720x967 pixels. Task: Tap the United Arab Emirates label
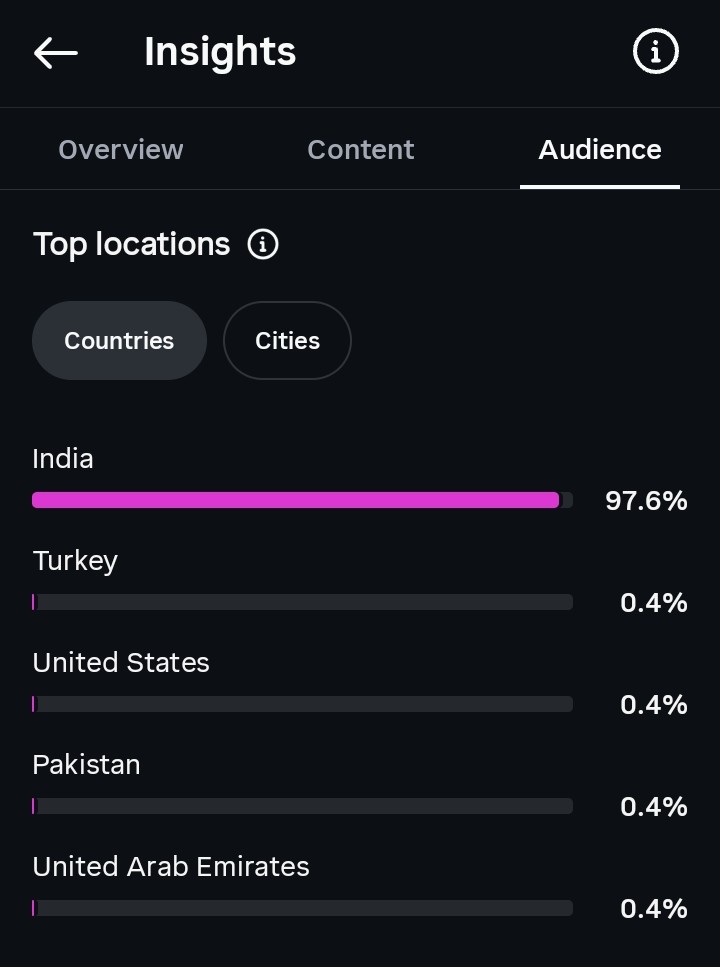(171, 866)
